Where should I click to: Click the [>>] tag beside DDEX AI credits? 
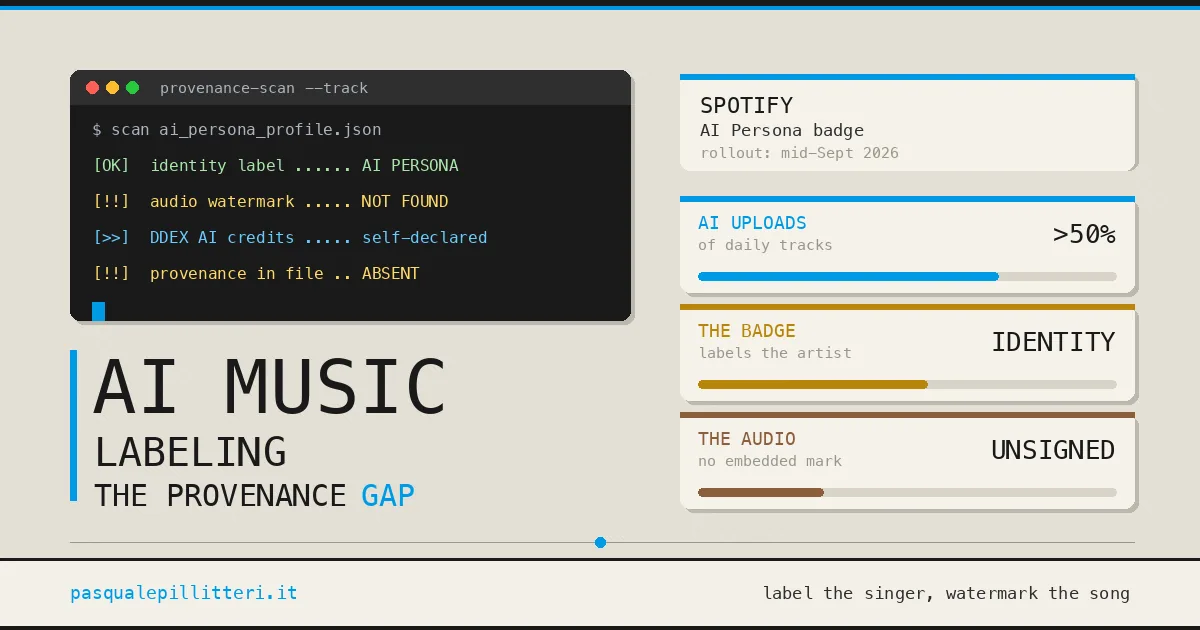click(111, 237)
